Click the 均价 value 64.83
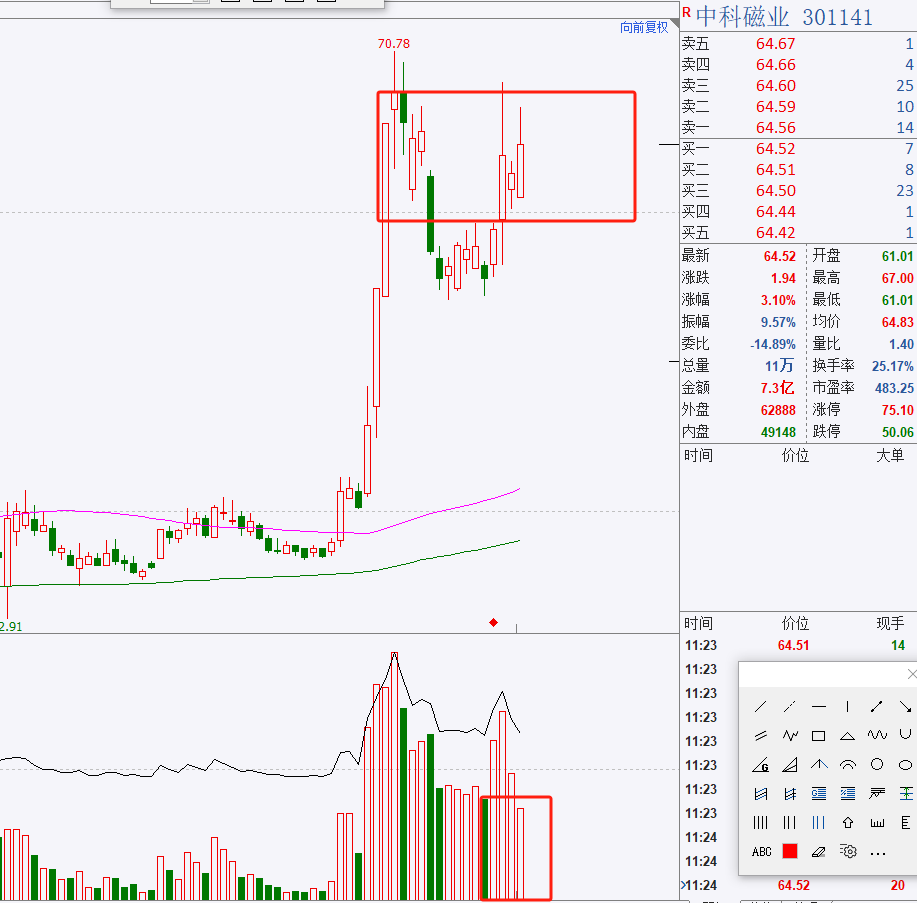 pos(898,322)
